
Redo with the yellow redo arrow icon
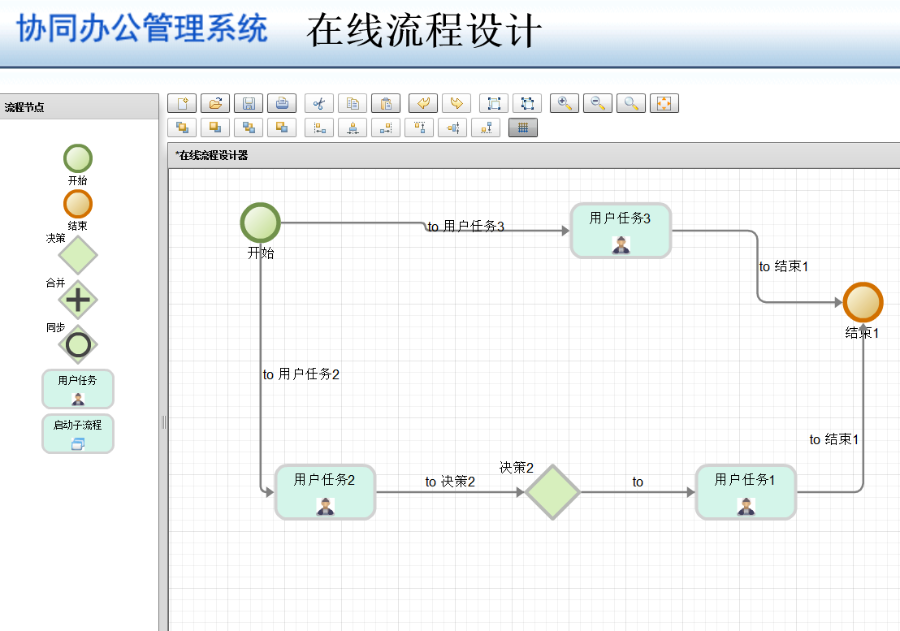455,103
